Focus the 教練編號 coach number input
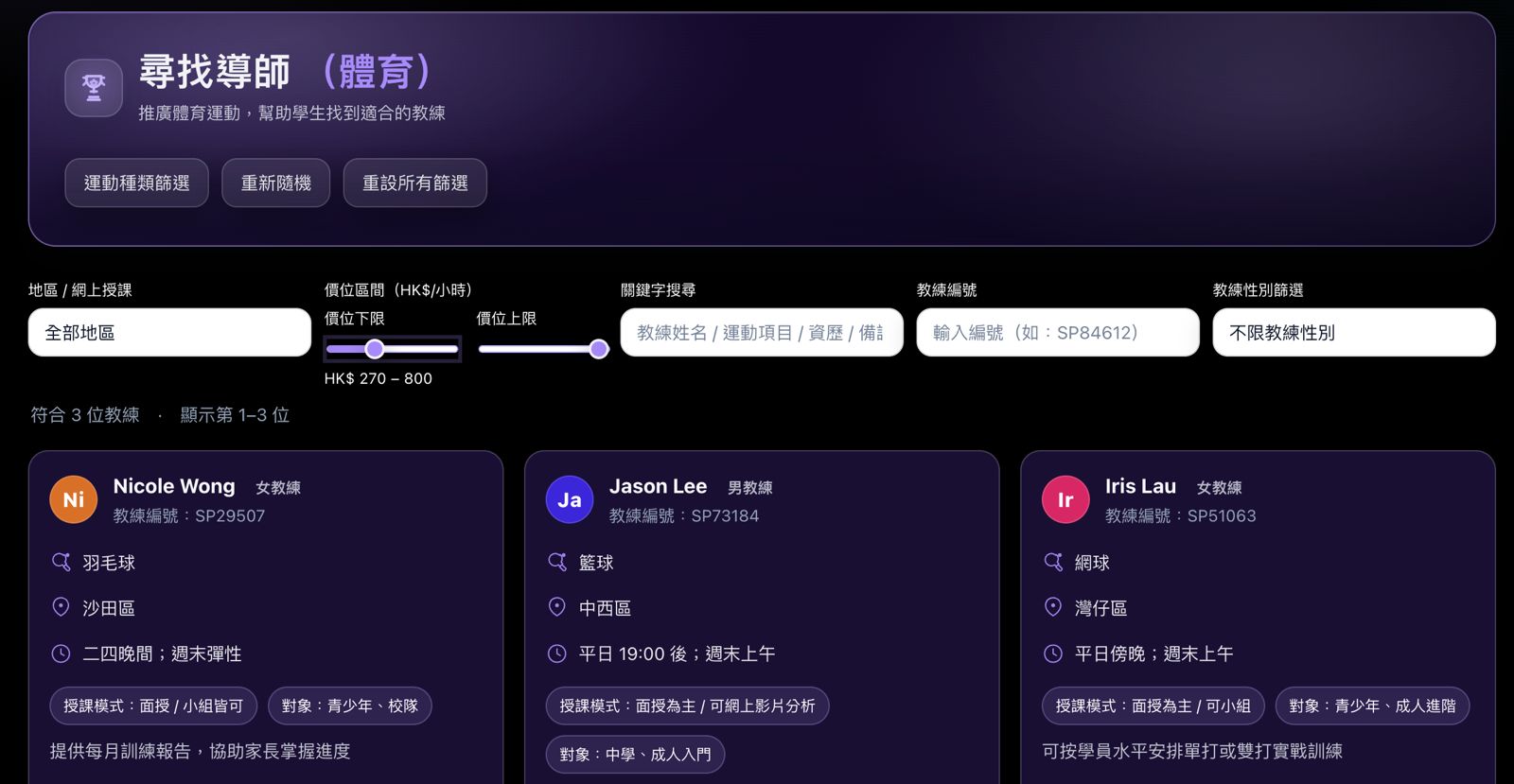This screenshot has width=1514, height=784. [x=1058, y=332]
